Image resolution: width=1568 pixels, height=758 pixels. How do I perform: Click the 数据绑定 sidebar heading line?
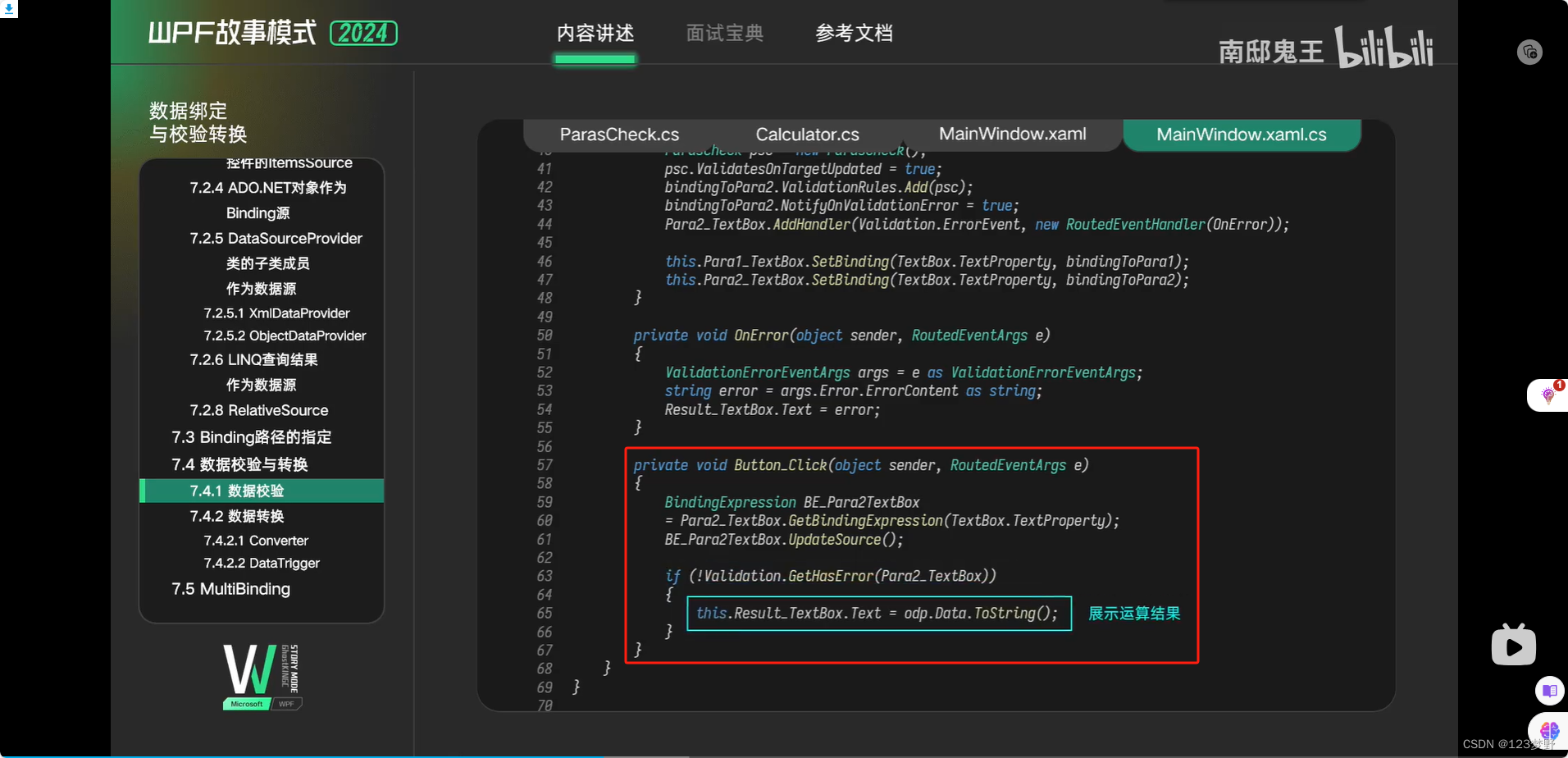point(188,111)
